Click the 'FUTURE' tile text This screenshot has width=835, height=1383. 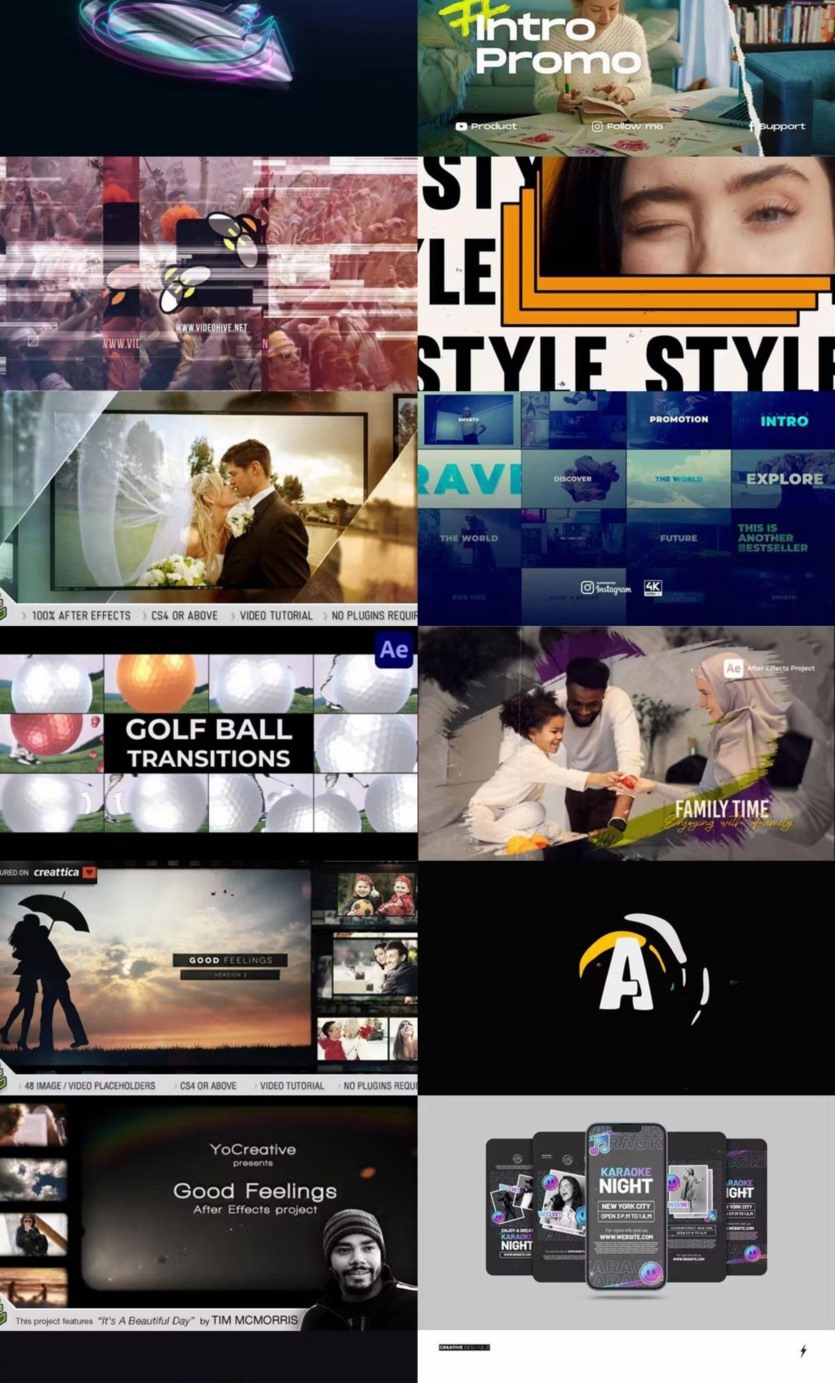click(678, 538)
